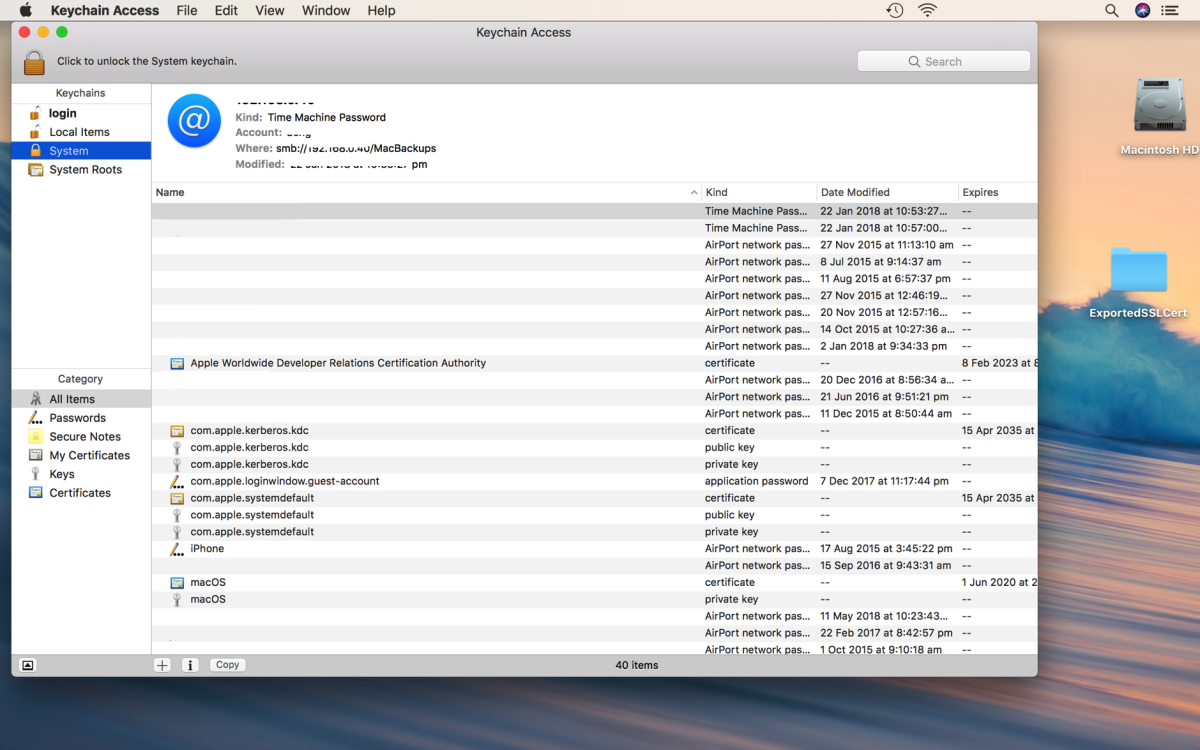Click Time Machine icon in menu bar
The image size is (1200, 750).
coord(895,10)
